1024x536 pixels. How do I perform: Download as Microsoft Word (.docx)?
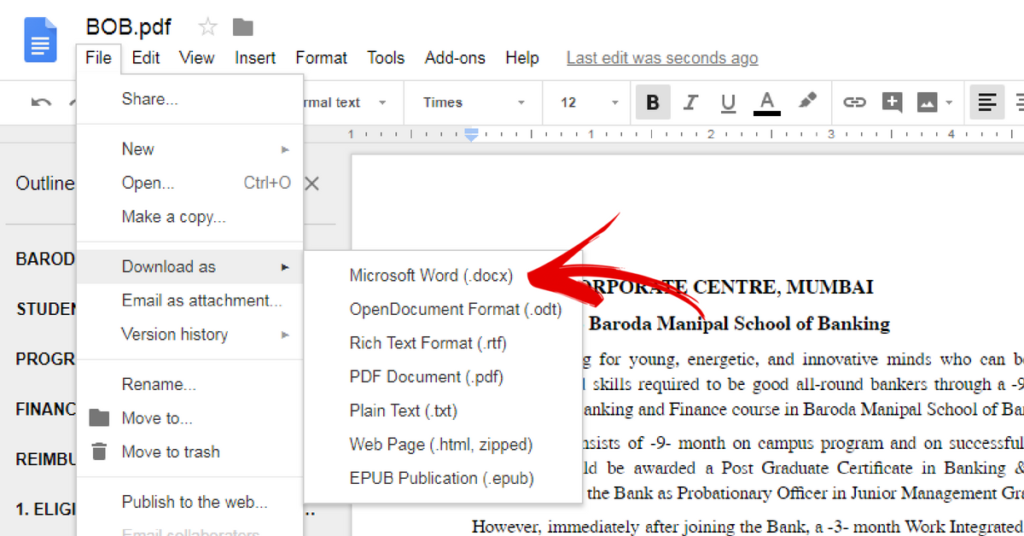pos(443,276)
